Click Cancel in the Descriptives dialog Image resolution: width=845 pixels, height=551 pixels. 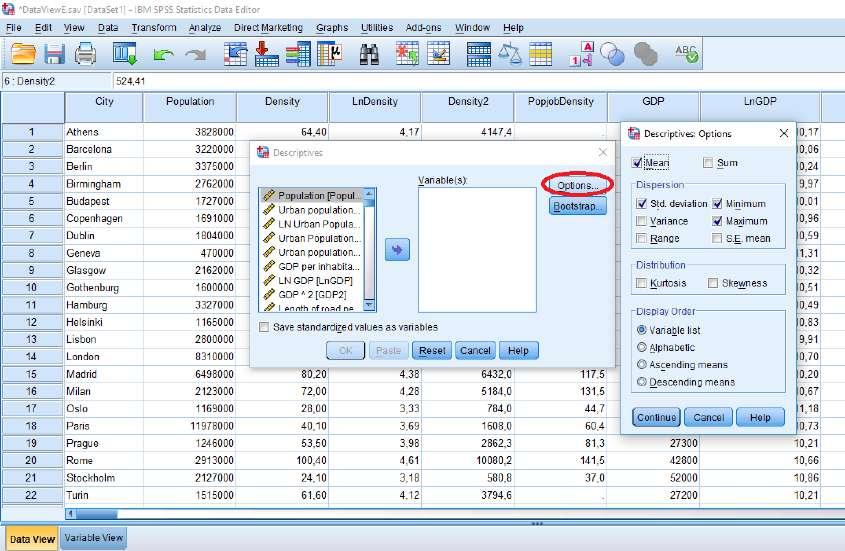coord(475,350)
